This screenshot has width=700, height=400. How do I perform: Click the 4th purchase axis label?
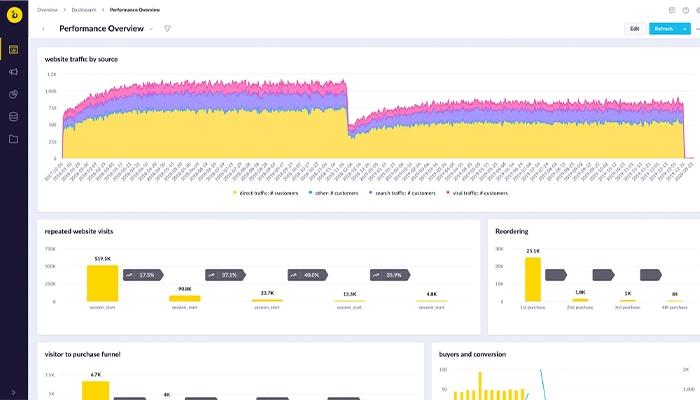(x=675, y=308)
